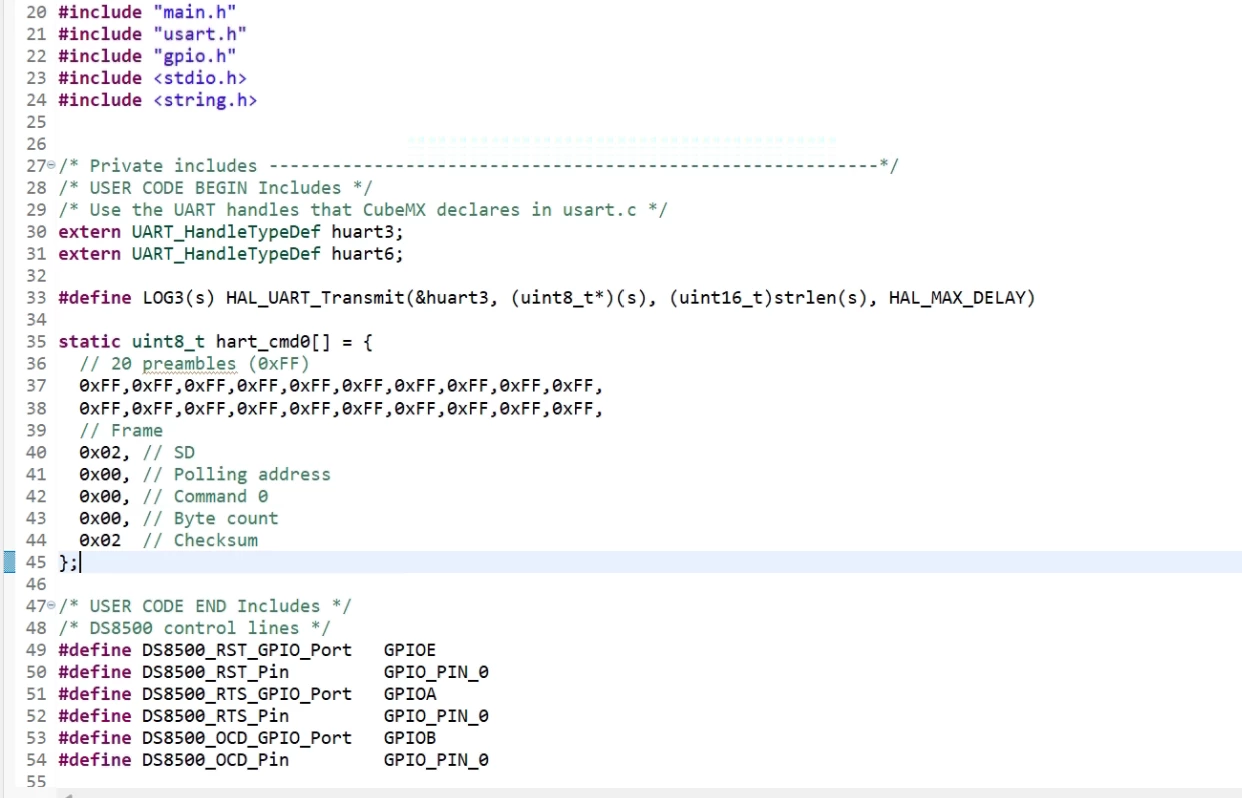1242x798 pixels.
Task: Click the <string.h> include
Action: pyautogui.click(x=205, y=100)
